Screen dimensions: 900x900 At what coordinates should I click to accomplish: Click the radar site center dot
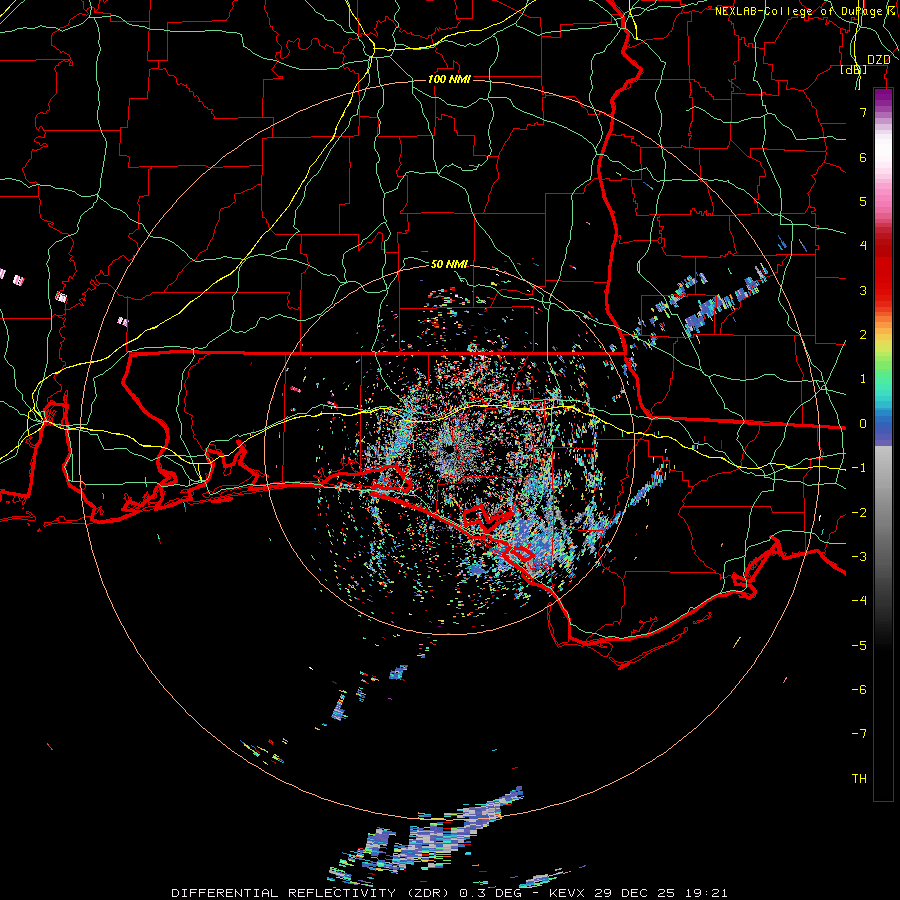pos(449,450)
